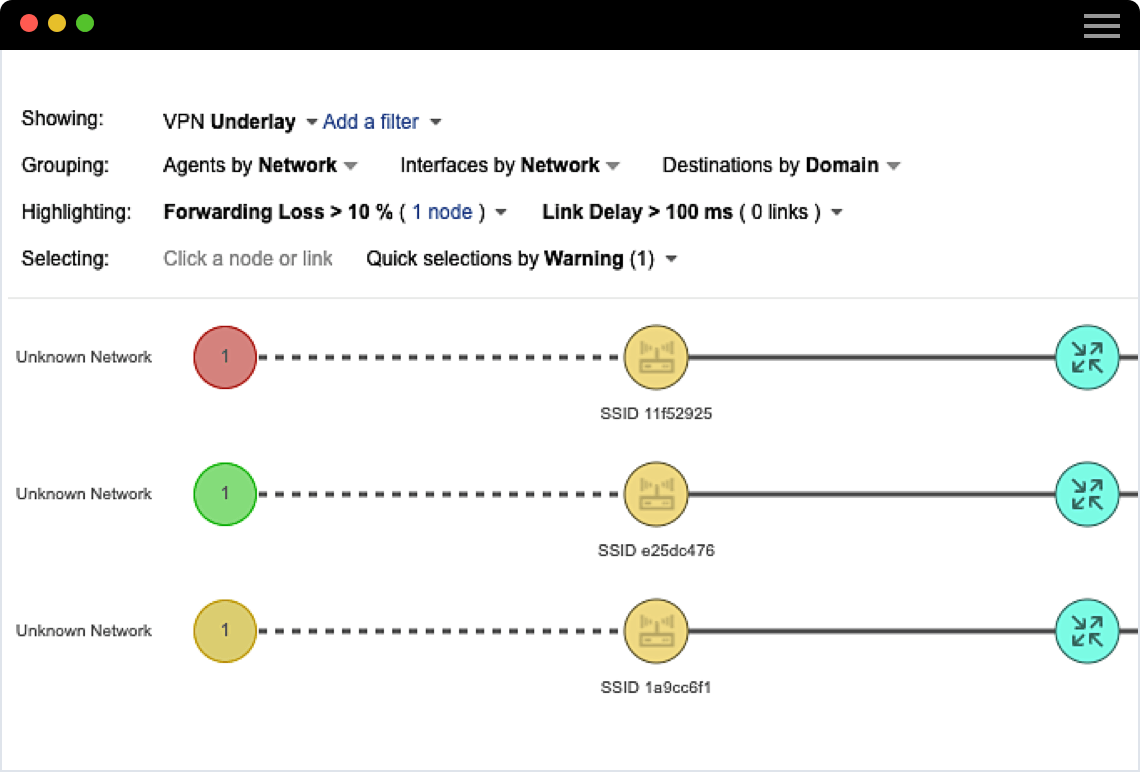Select the red agent node
Viewport: 1140px width, 772px height.
tap(225, 357)
